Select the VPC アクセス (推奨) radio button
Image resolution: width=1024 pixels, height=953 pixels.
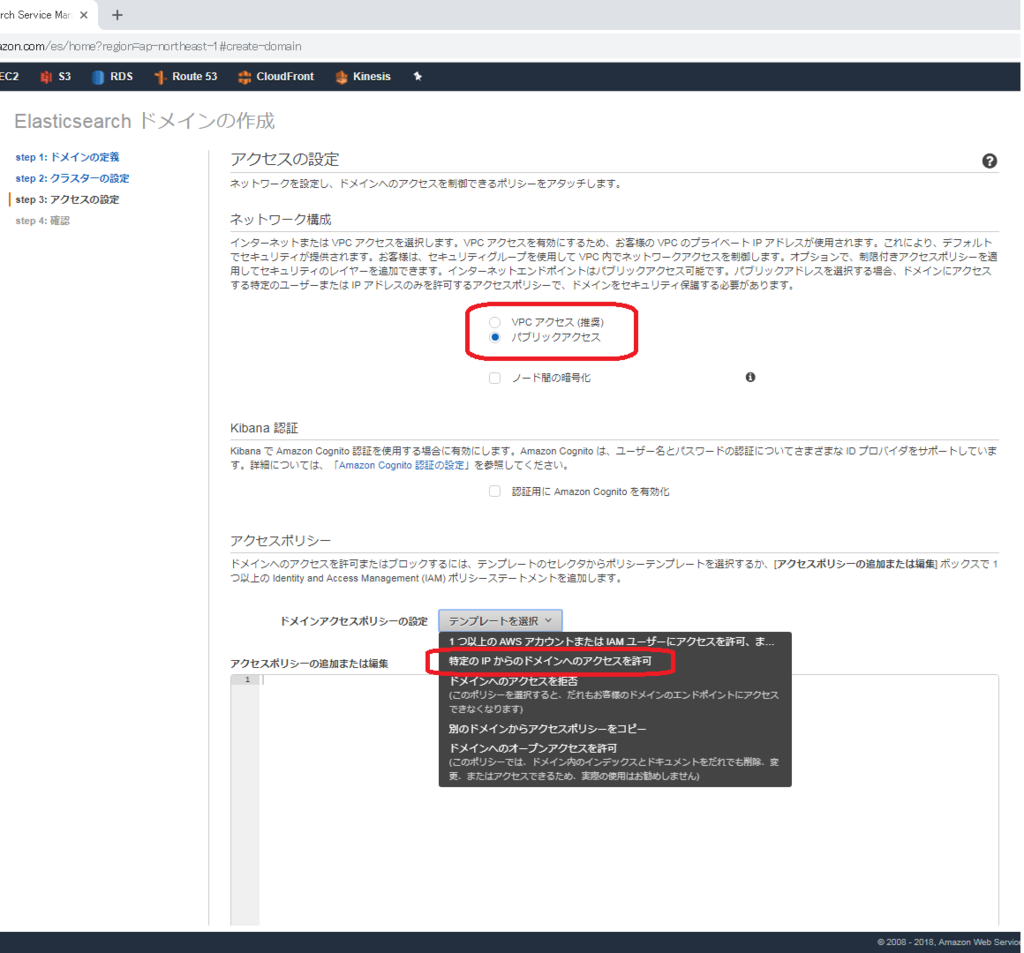click(x=495, y=322)
